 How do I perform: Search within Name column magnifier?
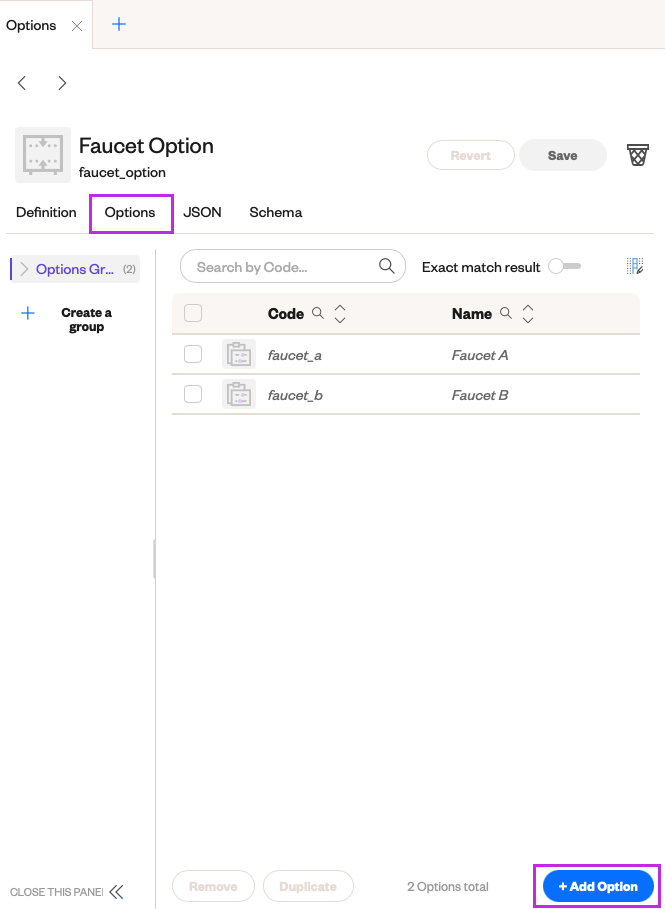tap(506, 313)
